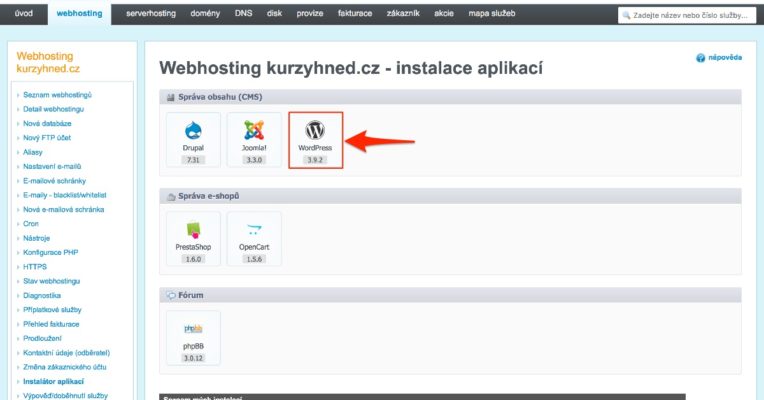Viewport: 764px width, 400px height.
Task: Open the serverhosting menu item
Action: (x=151, y=14)
